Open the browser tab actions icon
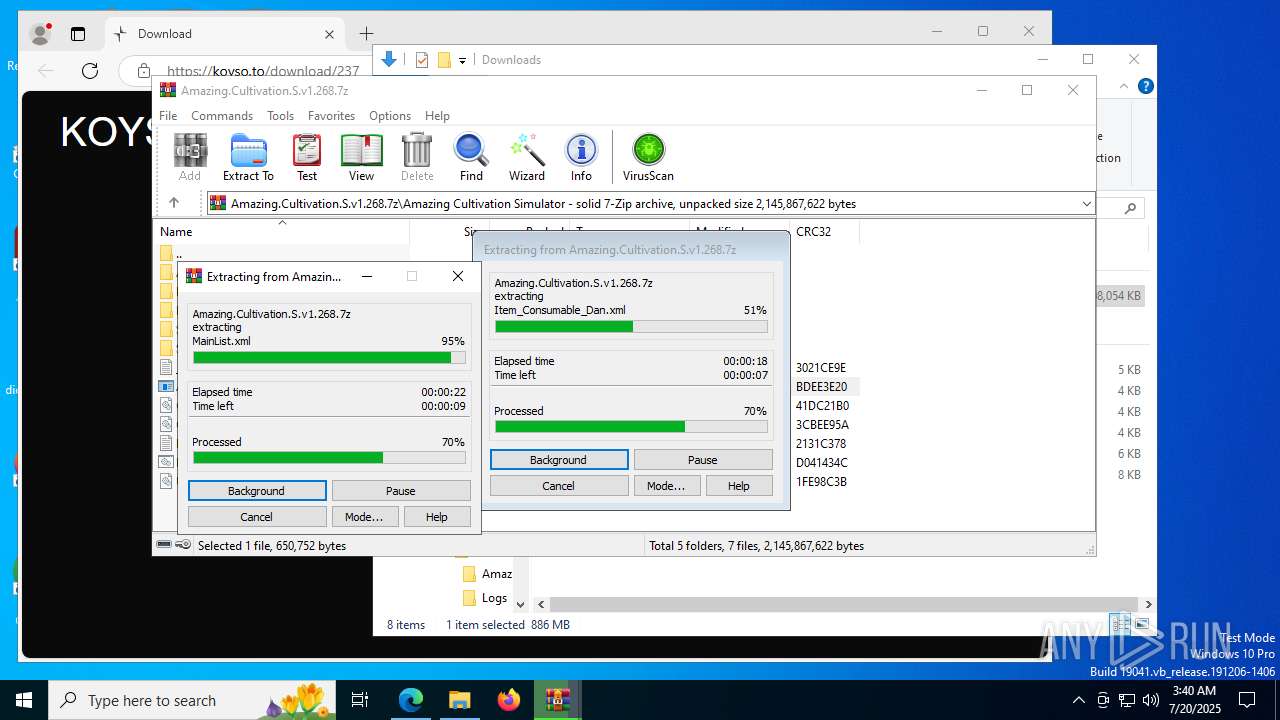1280x720 pixels. [78, 34]
